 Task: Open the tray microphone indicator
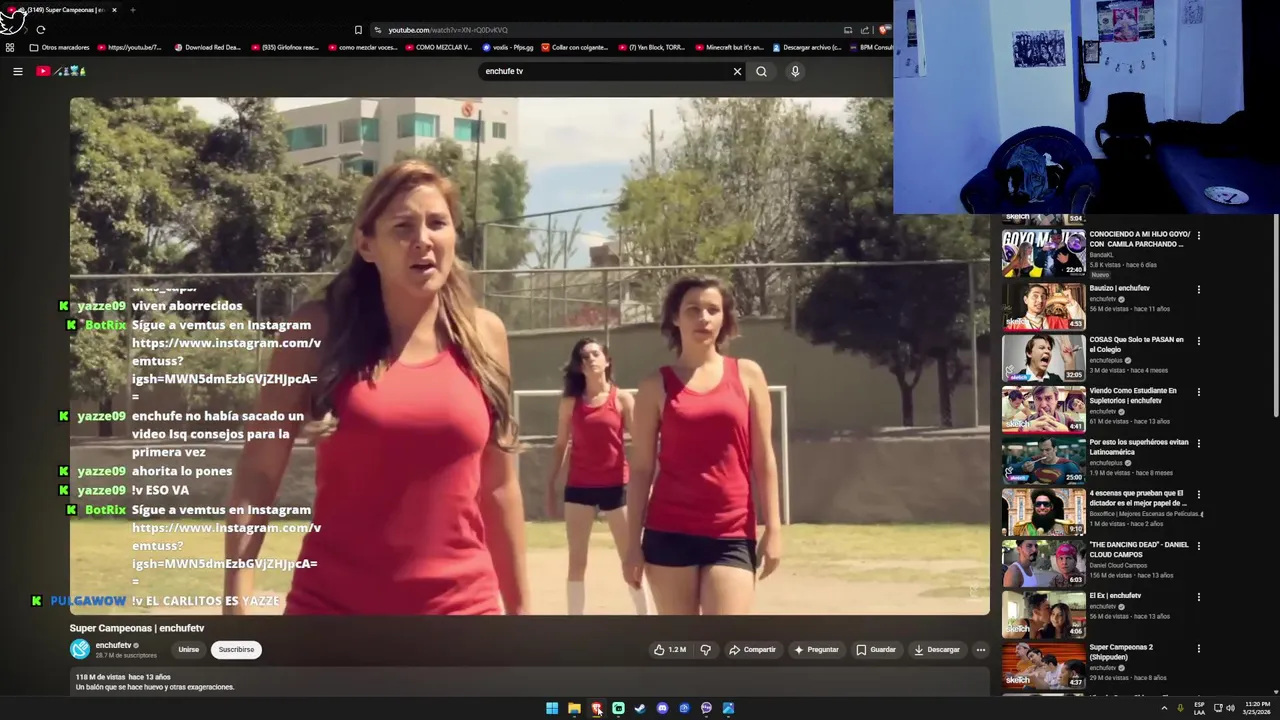point(1181,708)
